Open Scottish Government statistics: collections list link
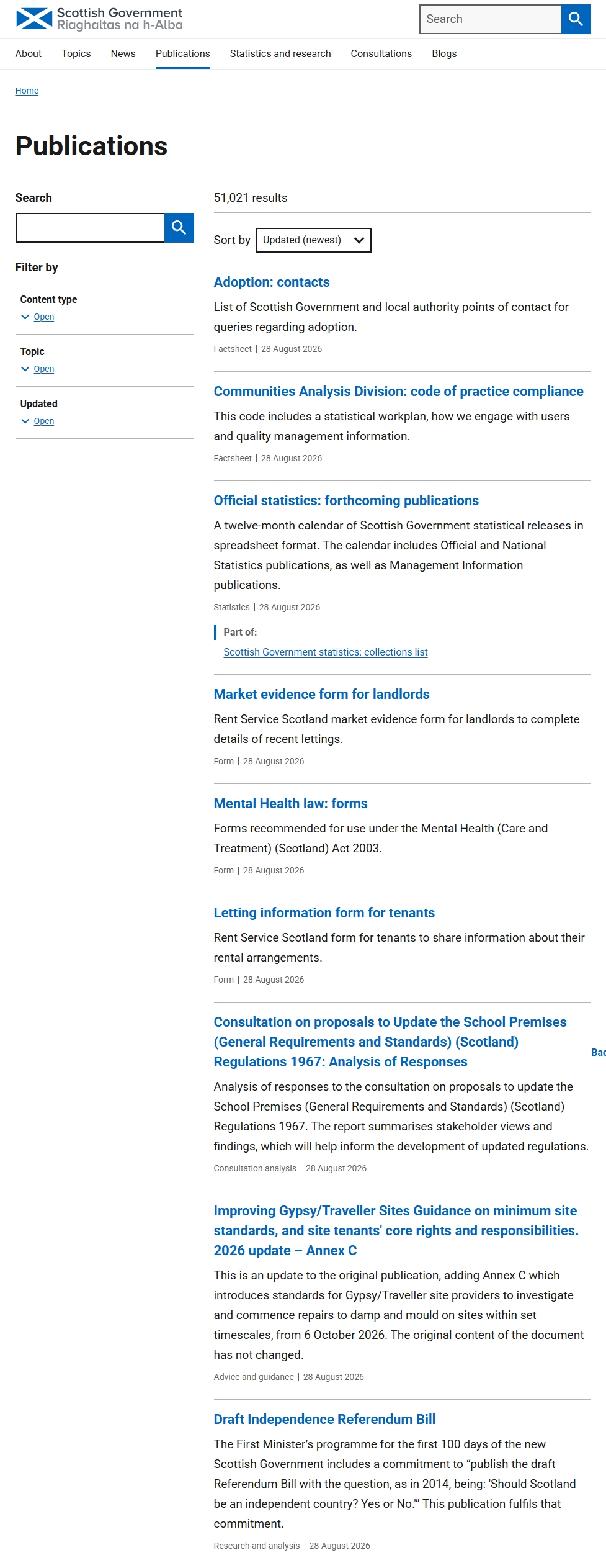Image resolution: width=606 pixels, height=1568 pixels. [326, 652]
